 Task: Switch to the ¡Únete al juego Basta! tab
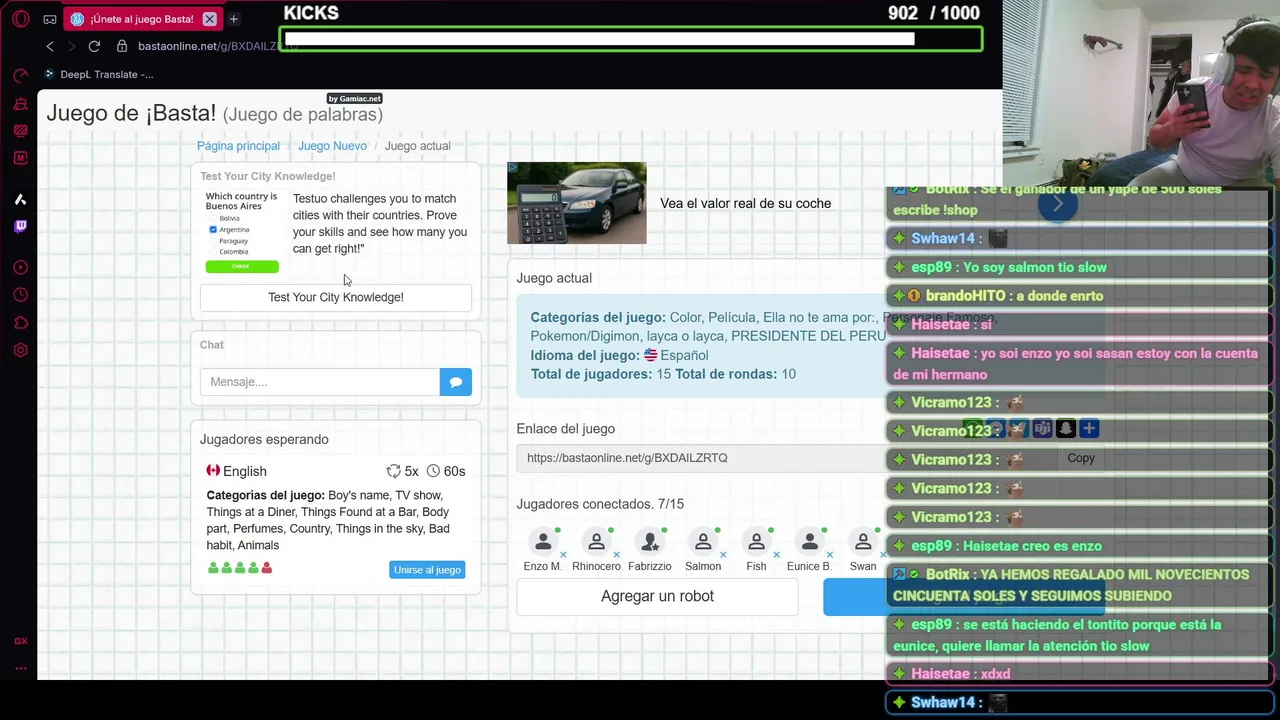coord(140,19)
